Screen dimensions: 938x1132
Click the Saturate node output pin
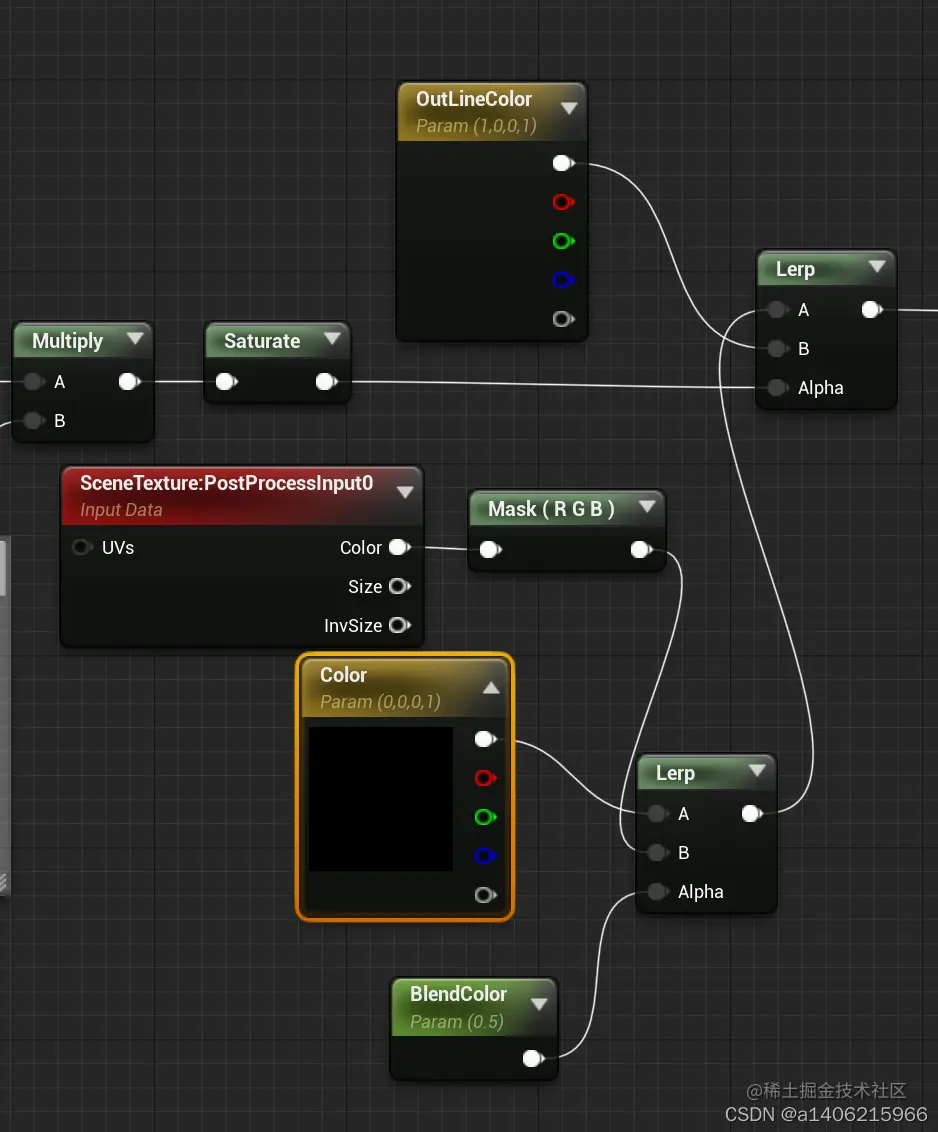coord(326,382)
